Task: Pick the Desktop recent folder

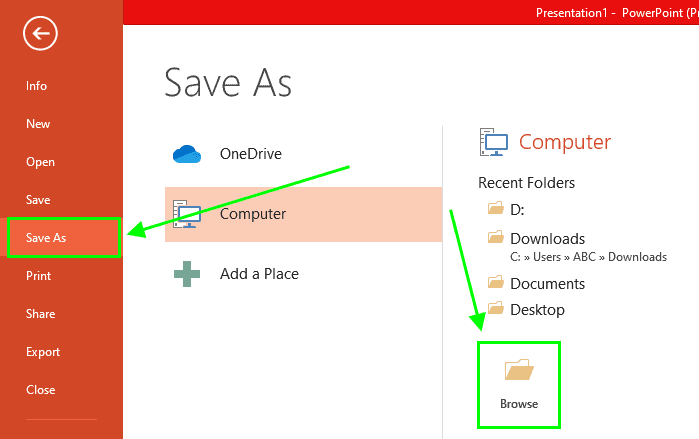Action: point(537,310)
